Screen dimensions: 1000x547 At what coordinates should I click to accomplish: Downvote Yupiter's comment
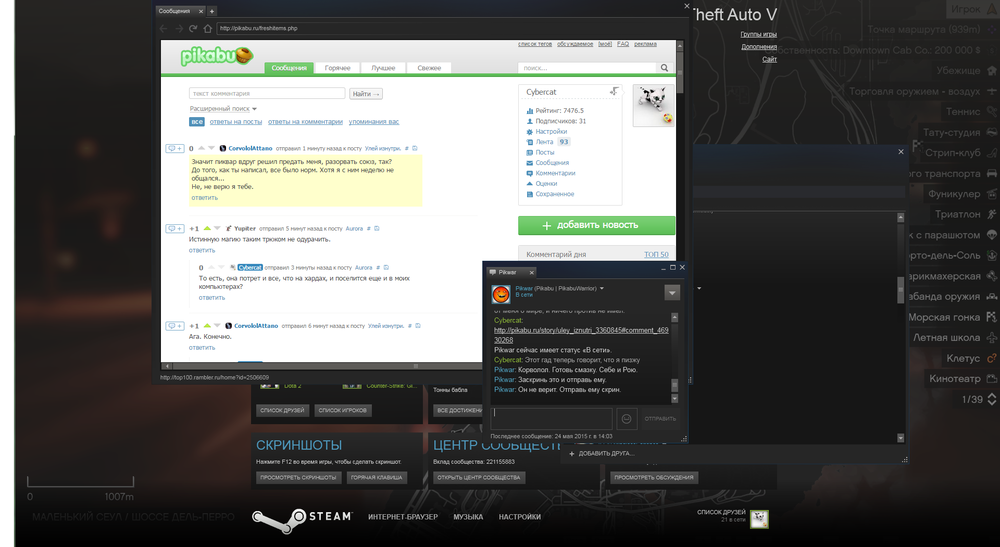(x=217, y=228)
